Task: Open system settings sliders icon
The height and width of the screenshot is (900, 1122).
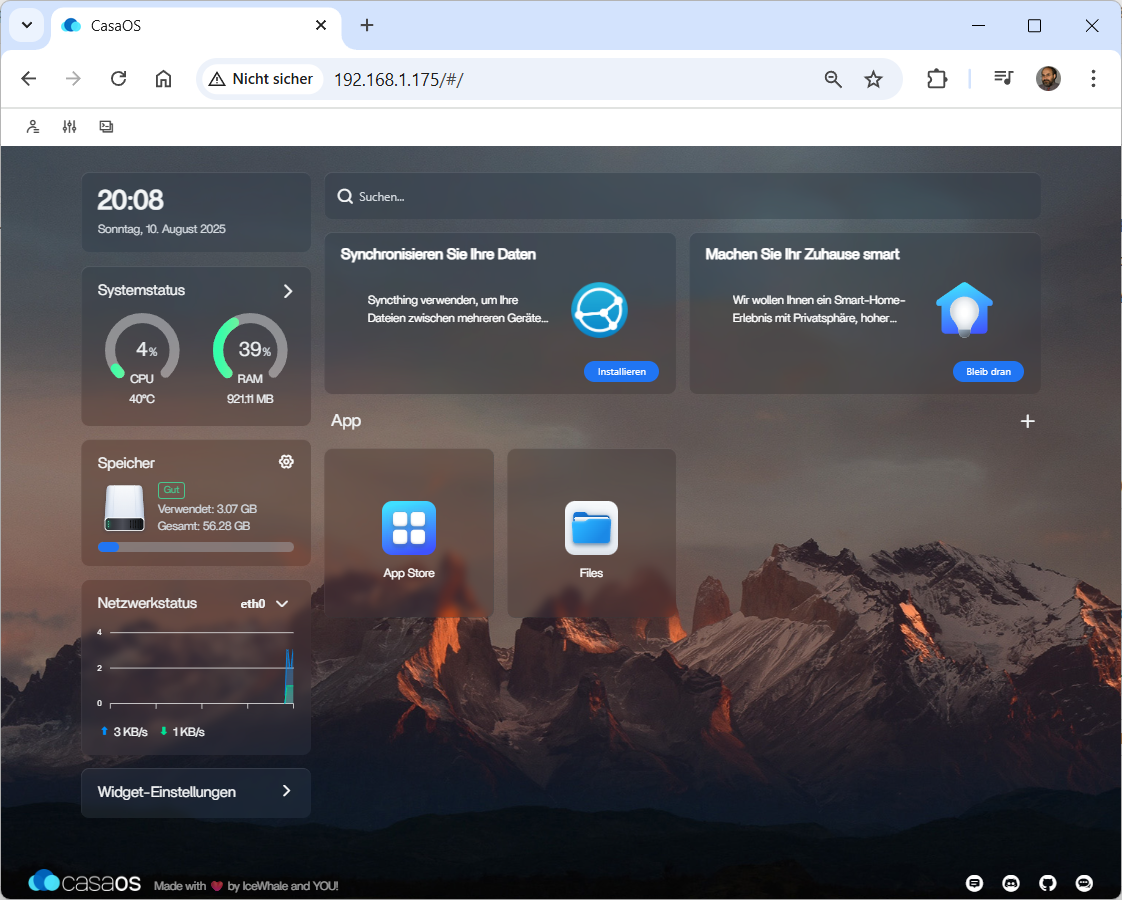Action: click(x=69, y=127)
